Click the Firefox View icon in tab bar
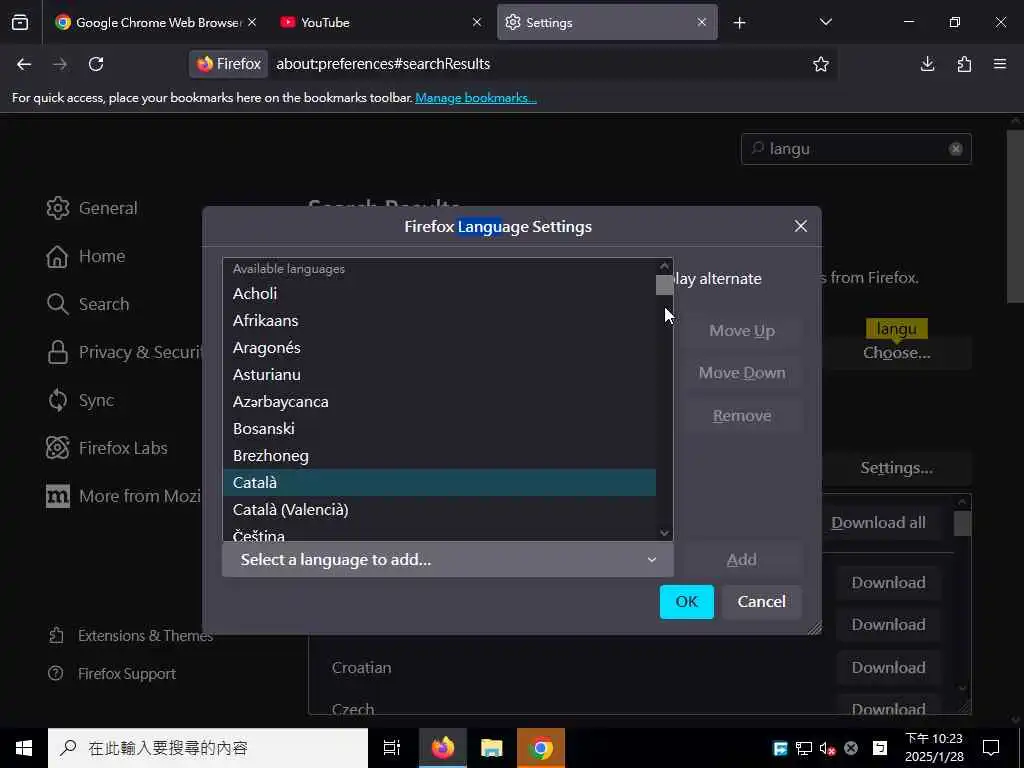Screen dimensions: 1024x768 click(x=20, y=22)
